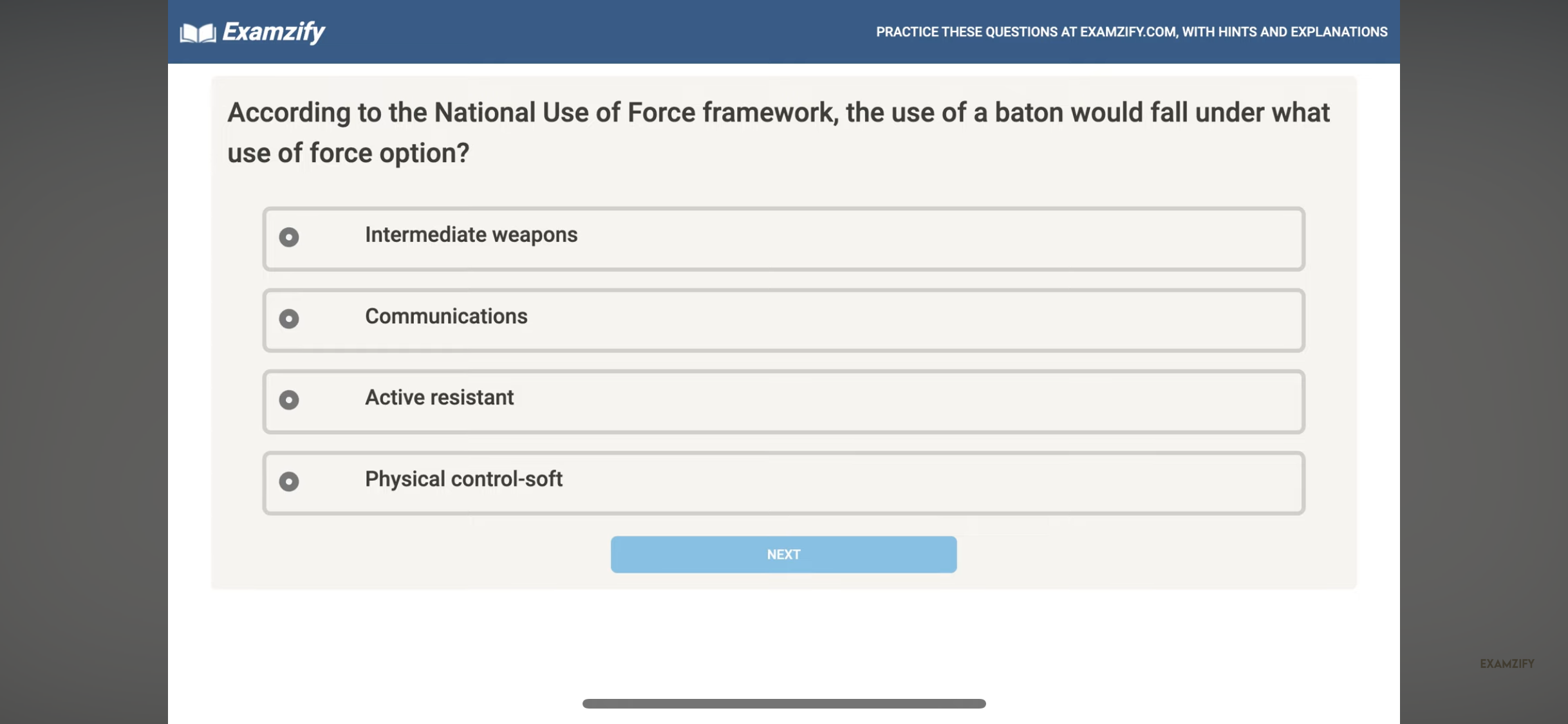Select the Intermediate weapons radio button

(x=289, y=238)
